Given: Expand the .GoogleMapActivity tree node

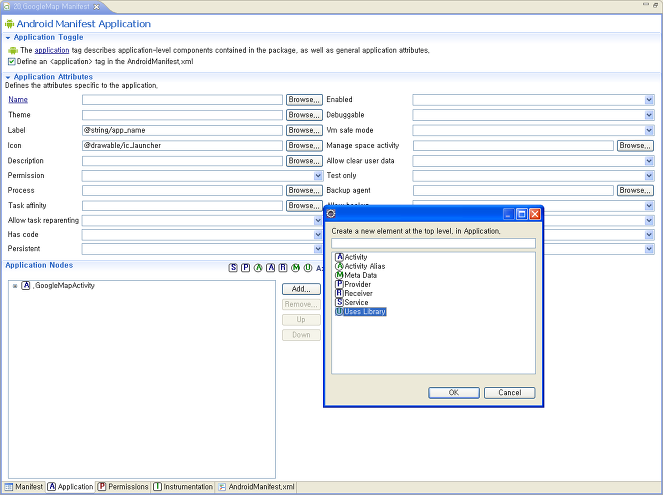Looking at the screenshot, I should coord(15,286).
